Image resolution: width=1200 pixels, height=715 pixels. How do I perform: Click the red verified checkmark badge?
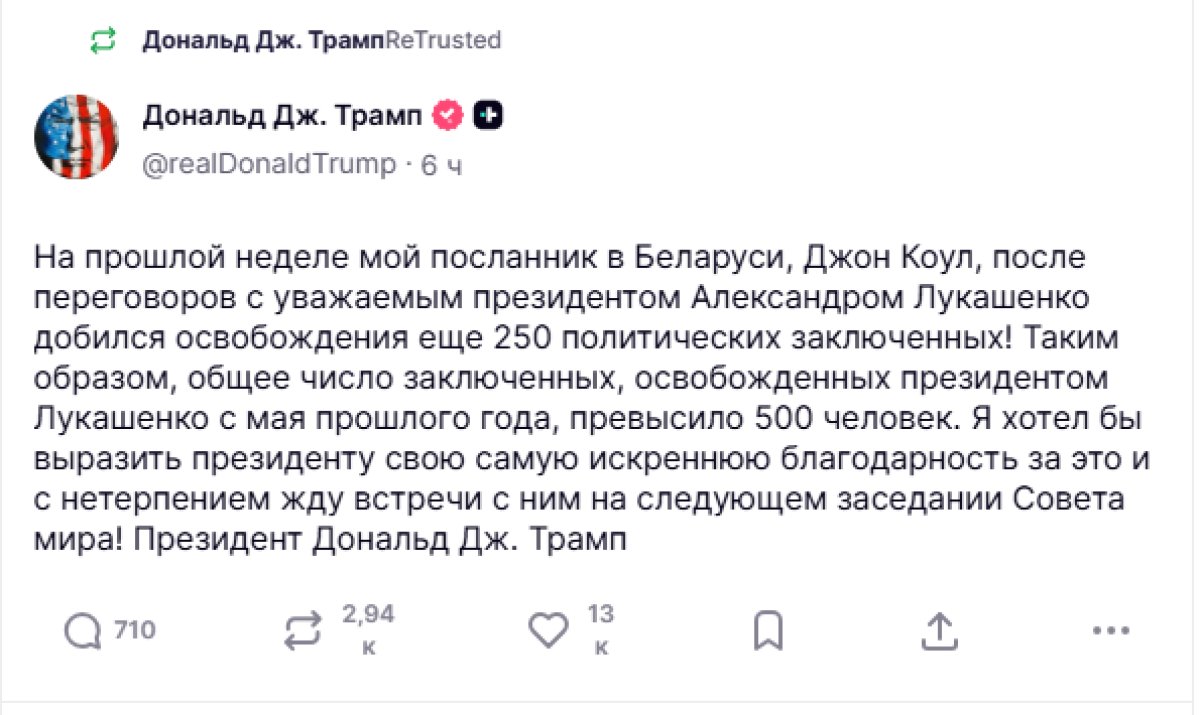click(447, 116)
